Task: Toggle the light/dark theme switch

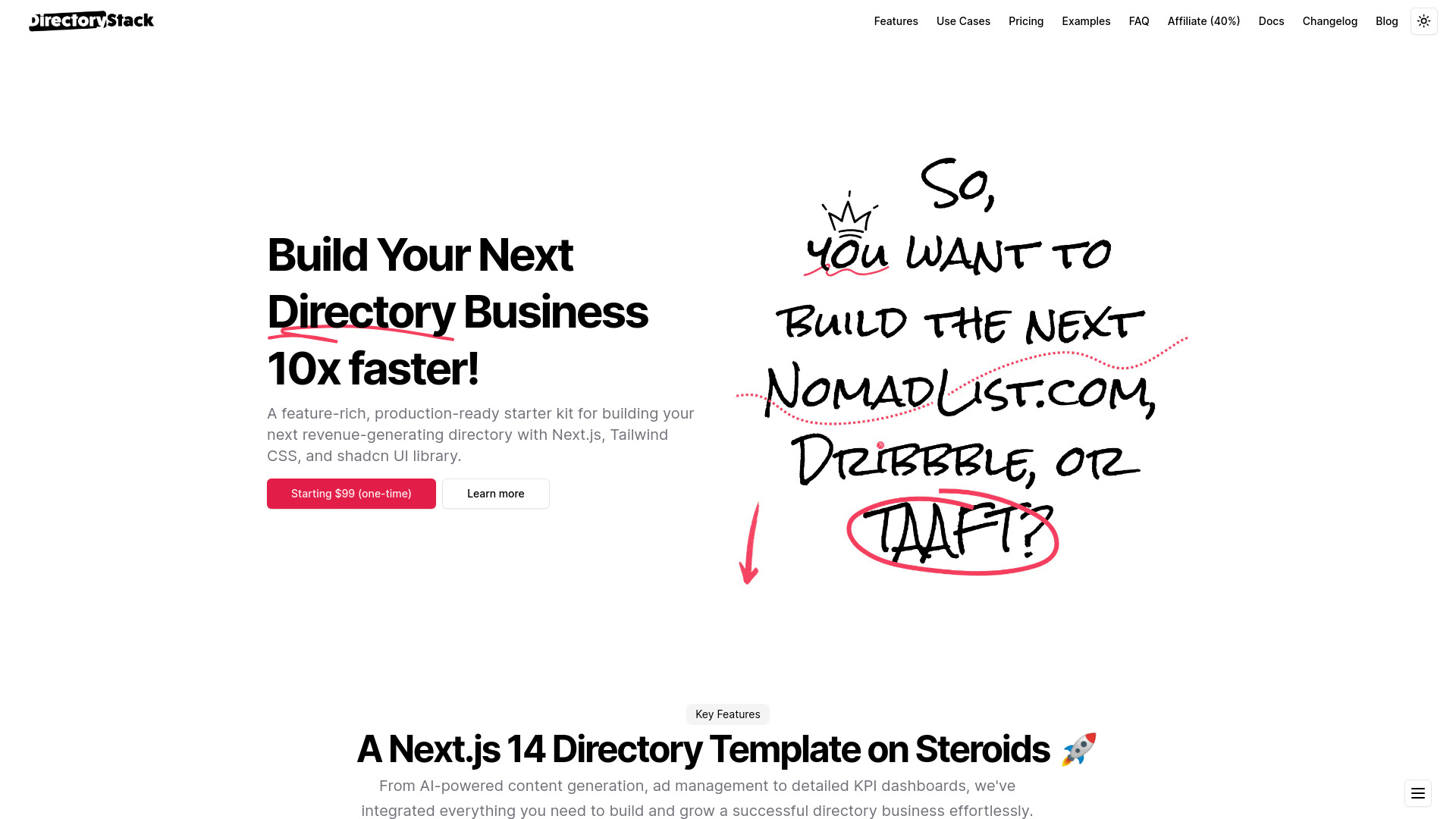Action: coord(1424,21)
